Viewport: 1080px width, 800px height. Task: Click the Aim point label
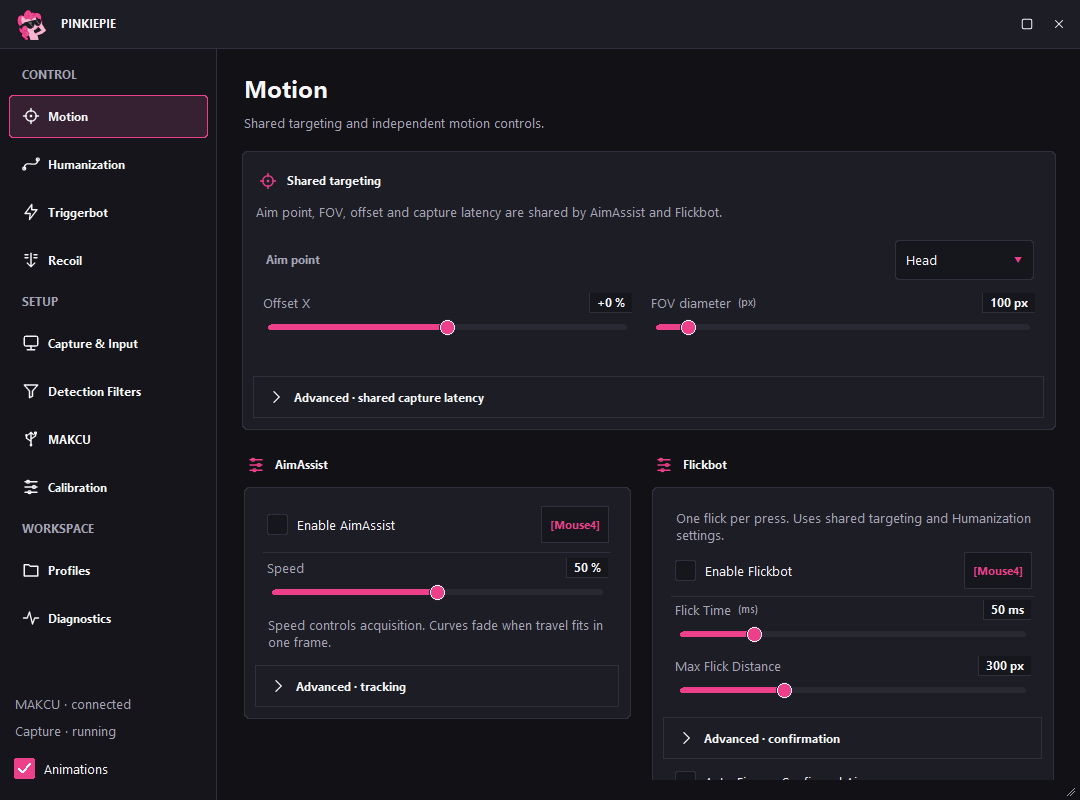point(293,260)
